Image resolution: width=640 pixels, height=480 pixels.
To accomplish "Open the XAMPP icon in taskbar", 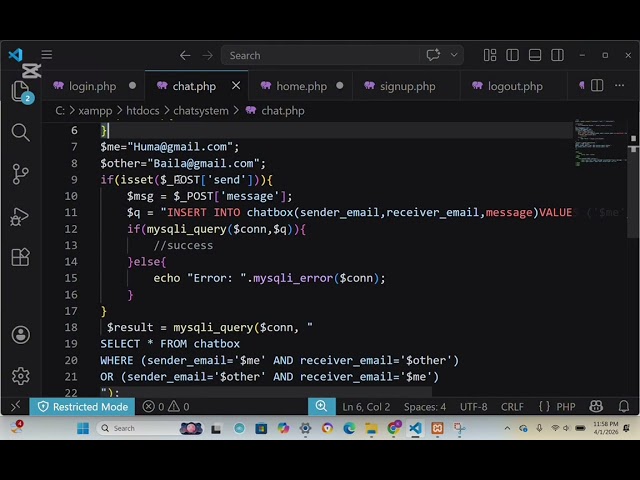I will pyautogui.click(x=437, y=429).
